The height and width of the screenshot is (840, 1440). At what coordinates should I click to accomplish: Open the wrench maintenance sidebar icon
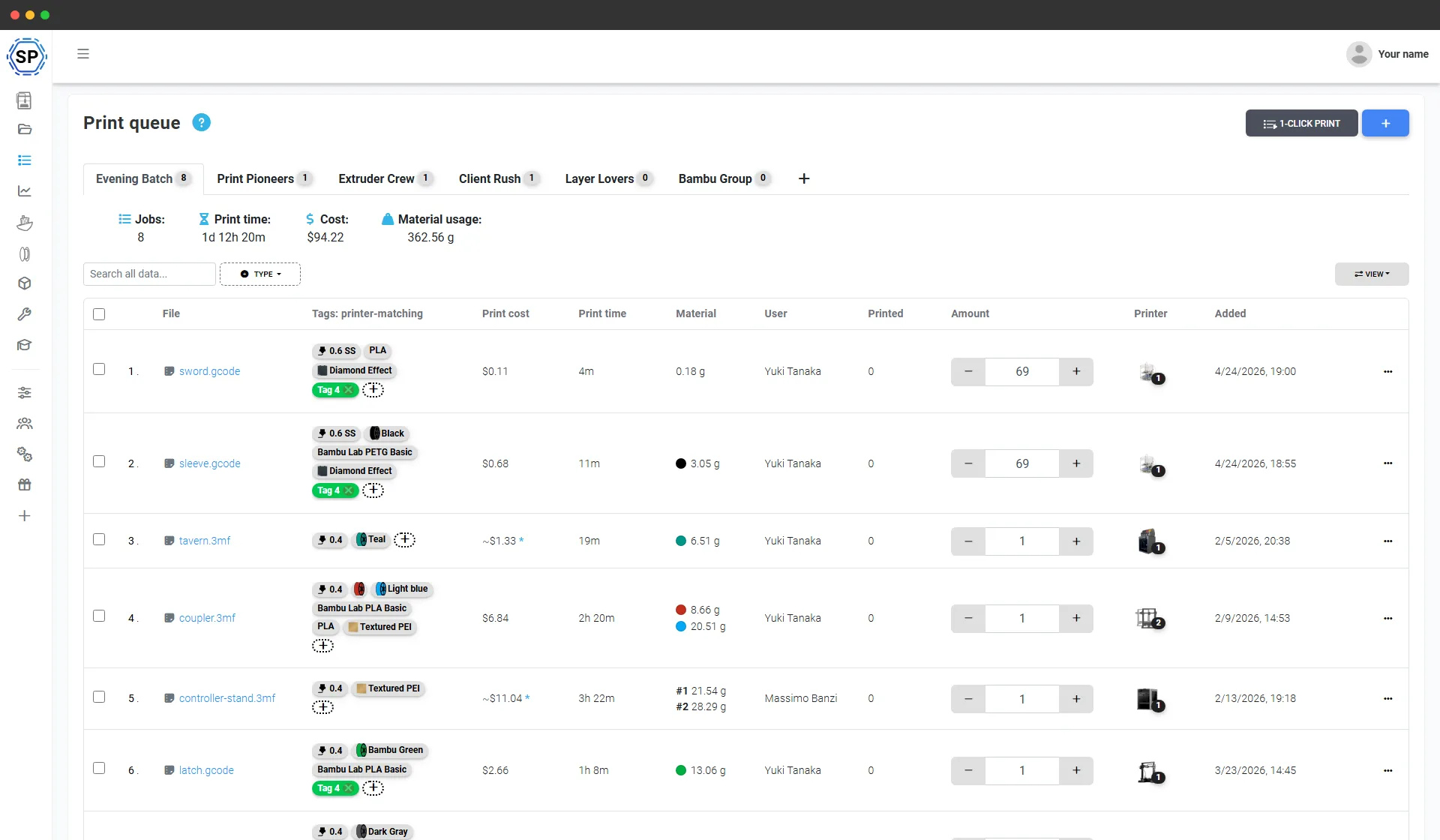[x=25, y=314]
